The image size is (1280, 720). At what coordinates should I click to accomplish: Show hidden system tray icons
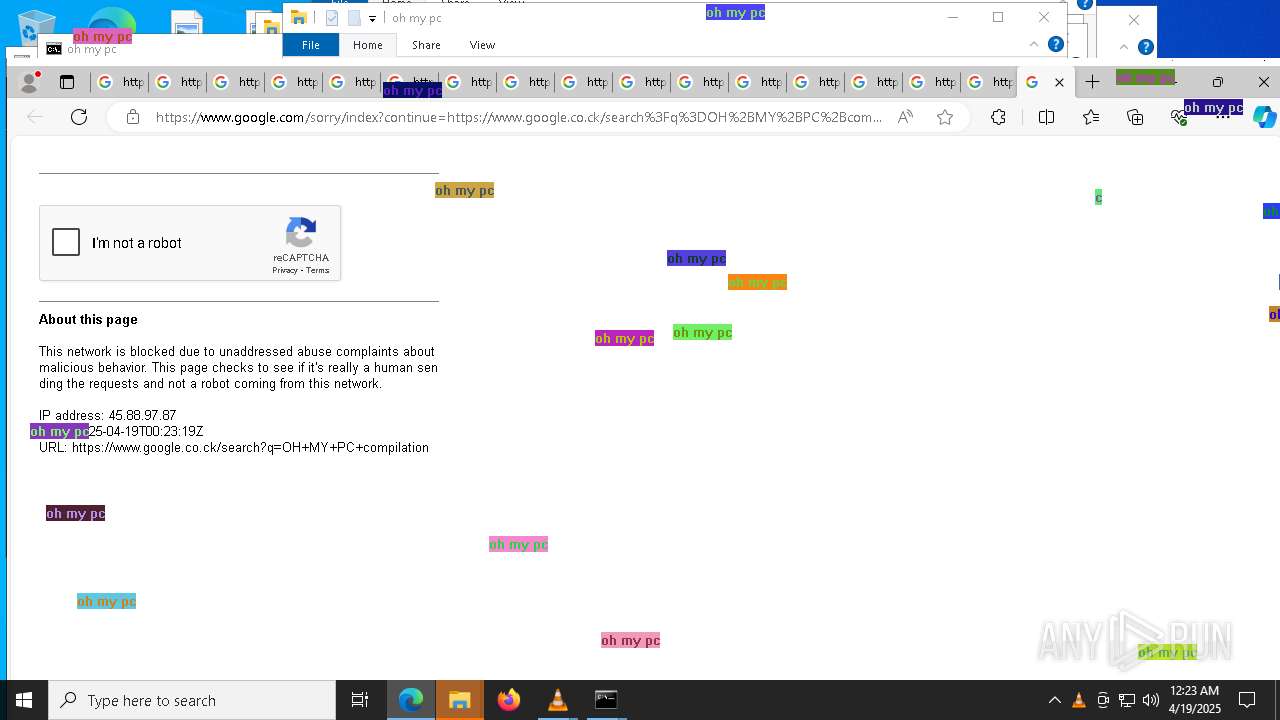[x=1054, y=700]
